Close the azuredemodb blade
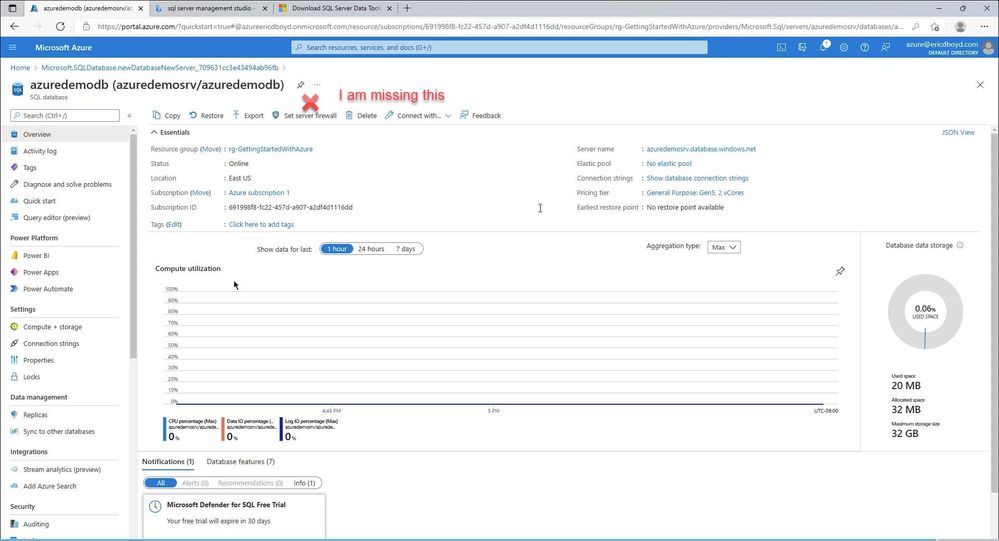The height and width of the screenshot is (541, 999). click(980, 85)
